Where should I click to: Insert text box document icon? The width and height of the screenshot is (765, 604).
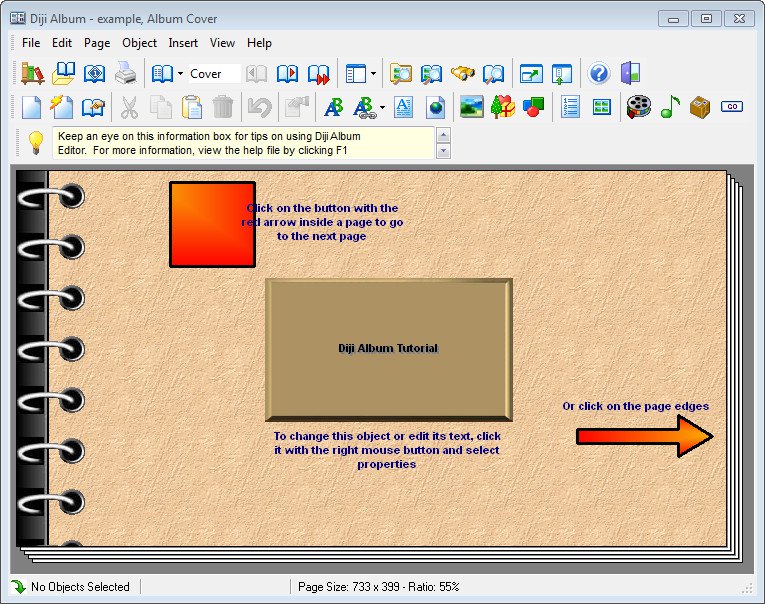pyautogui.click(x=403, y=107)
